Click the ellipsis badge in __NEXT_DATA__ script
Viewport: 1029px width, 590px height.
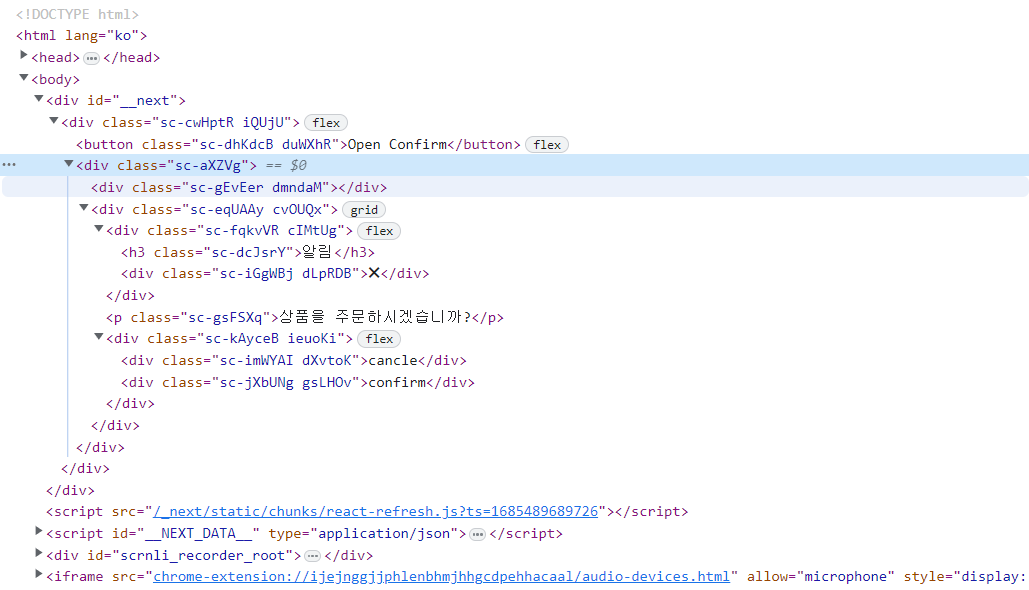pos(478,535)
